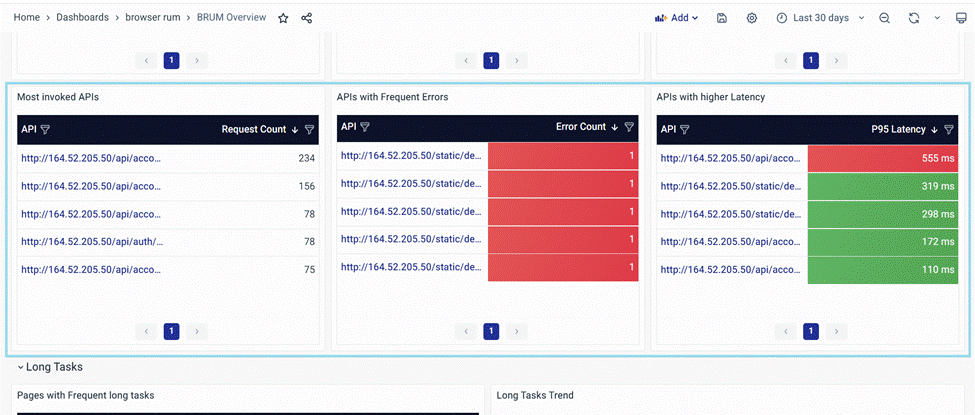The width and height of the screenshot is (975, 415).
Task: Filter the Error Count column
Action: [629, 127]
